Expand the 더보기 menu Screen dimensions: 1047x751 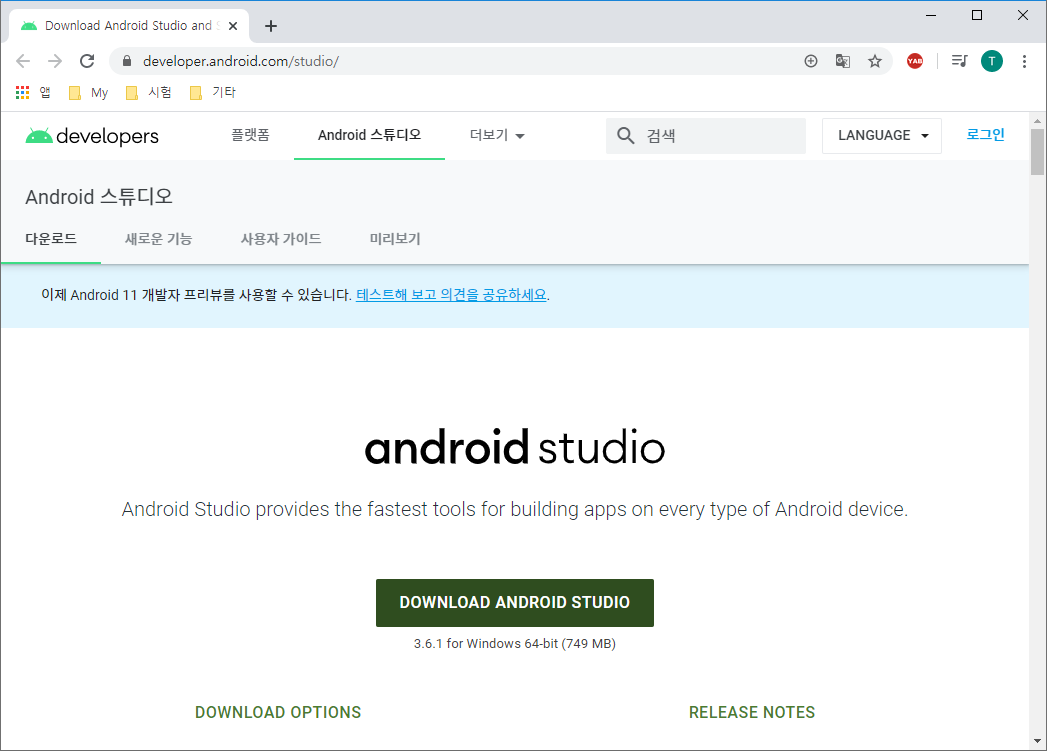(497, 136)
